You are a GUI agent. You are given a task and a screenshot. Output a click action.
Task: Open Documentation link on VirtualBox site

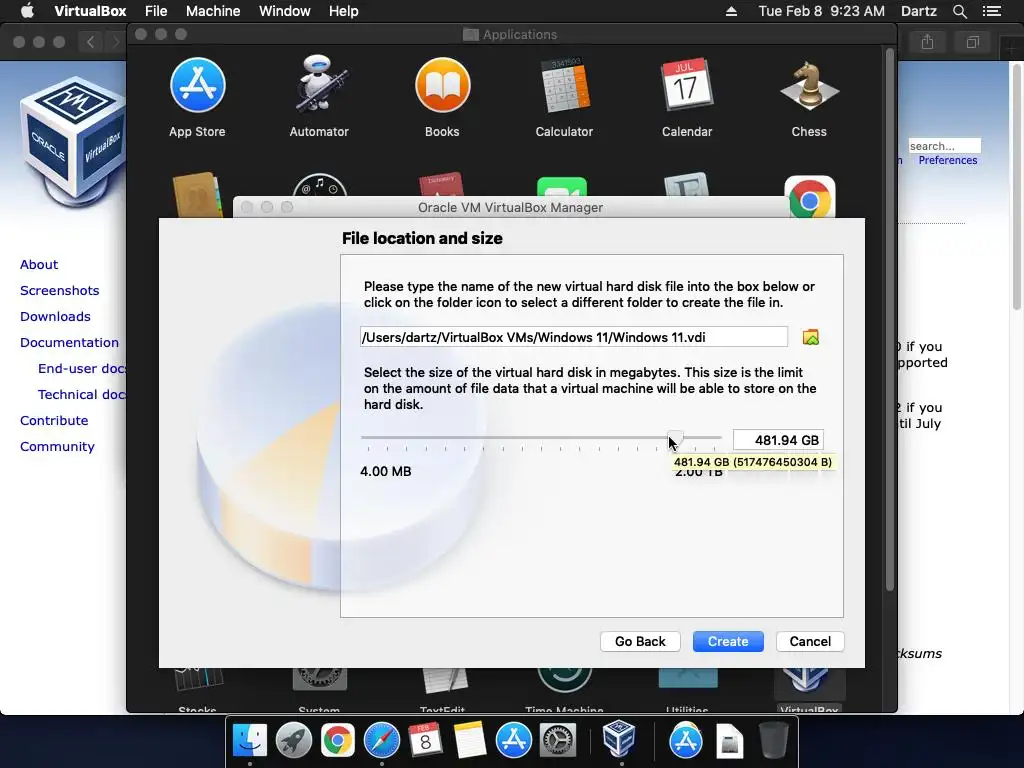tap(69, 343)
